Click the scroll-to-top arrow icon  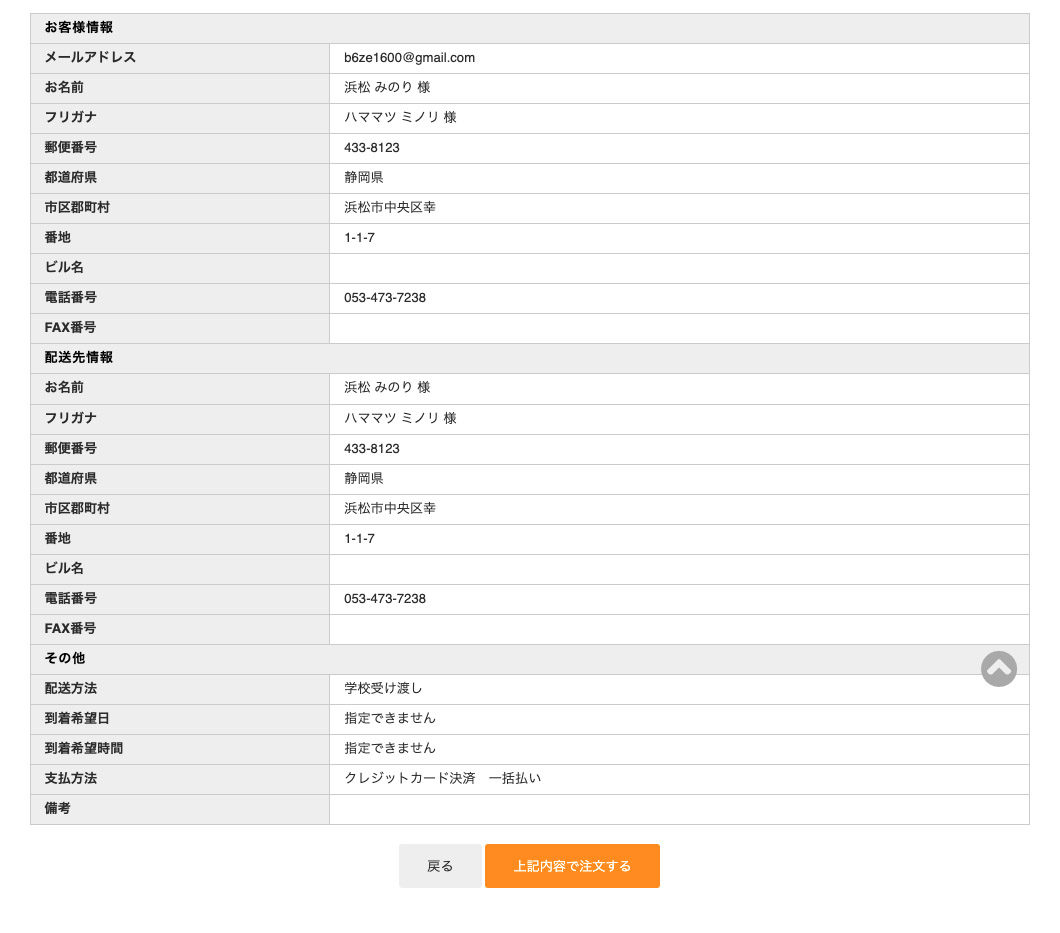(x=998, y=669)
